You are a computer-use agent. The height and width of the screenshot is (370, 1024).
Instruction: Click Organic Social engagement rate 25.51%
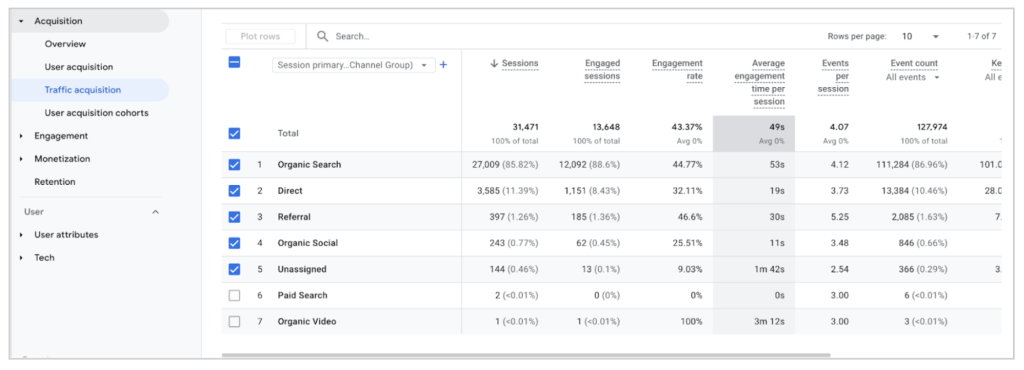coord(688,243)
